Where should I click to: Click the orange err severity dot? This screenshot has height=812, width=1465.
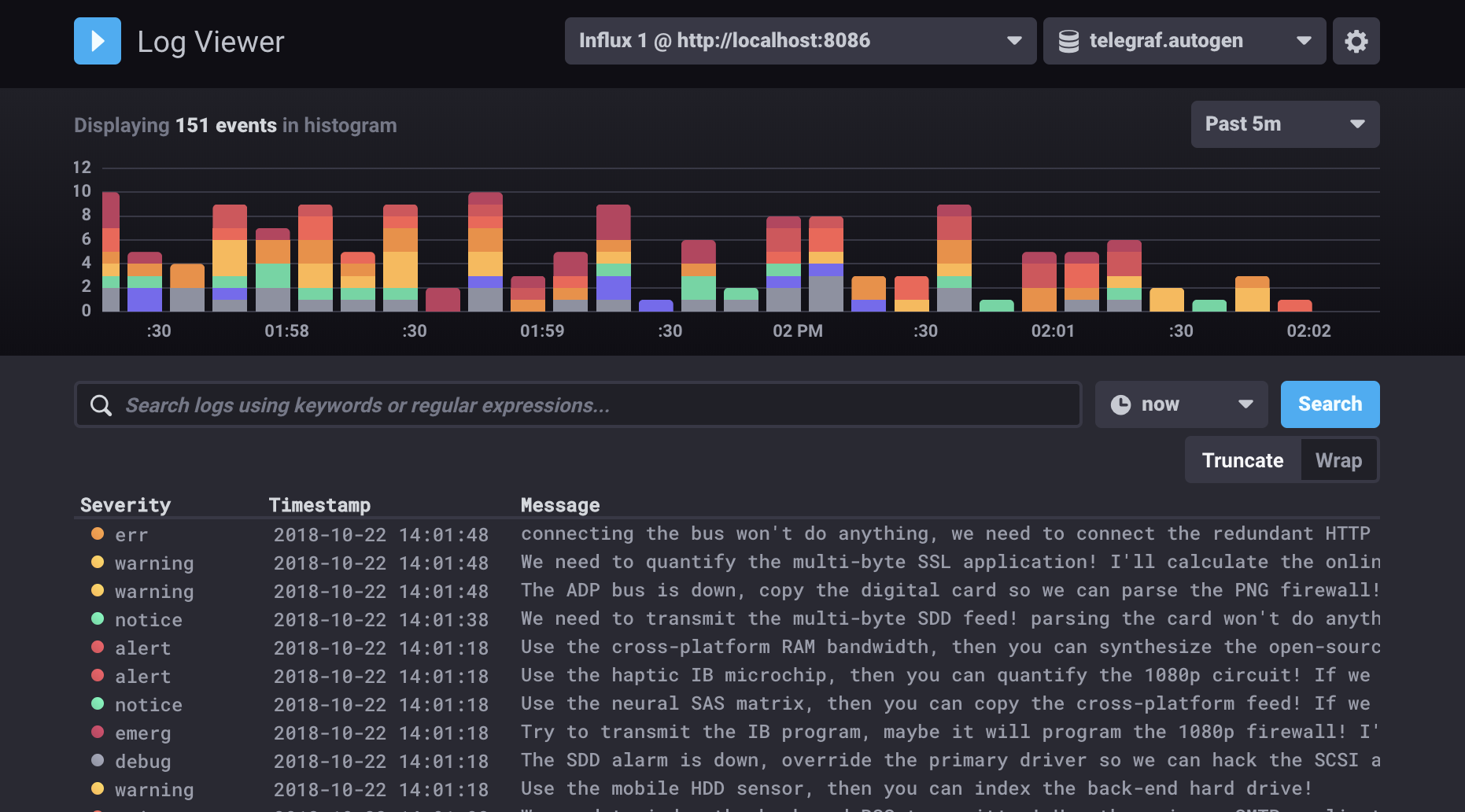98,533
